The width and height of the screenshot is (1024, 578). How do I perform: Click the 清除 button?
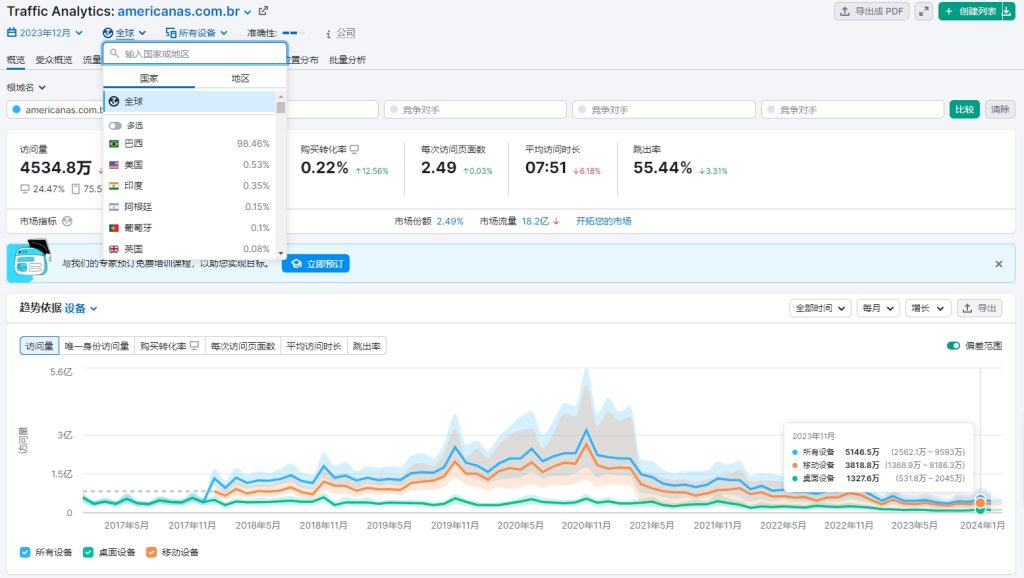click(1000, 110)
